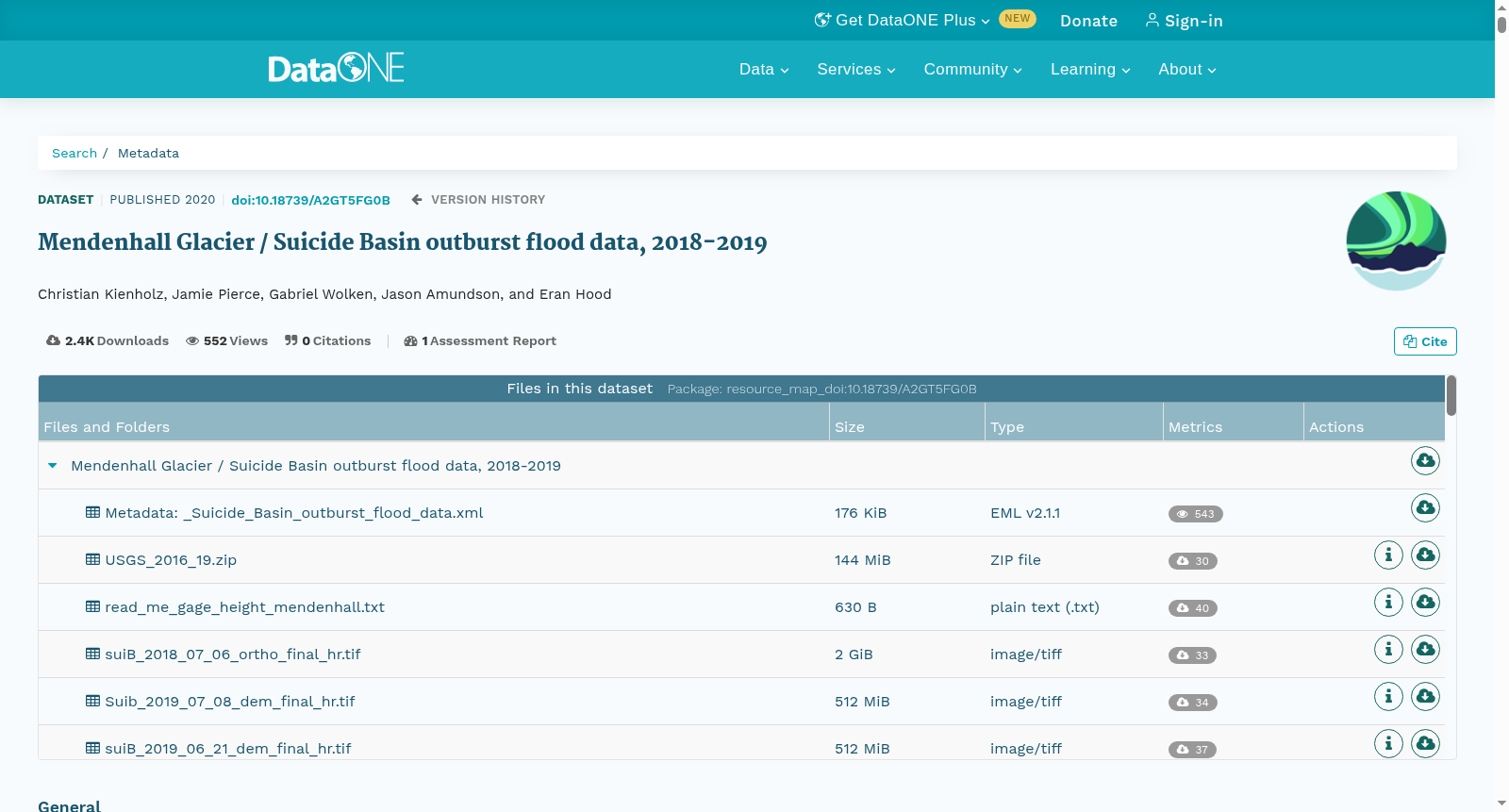Collapse the Mendenhall Glacier folder tree
This screenshot has height=812, width=1509.
[53, 466]
